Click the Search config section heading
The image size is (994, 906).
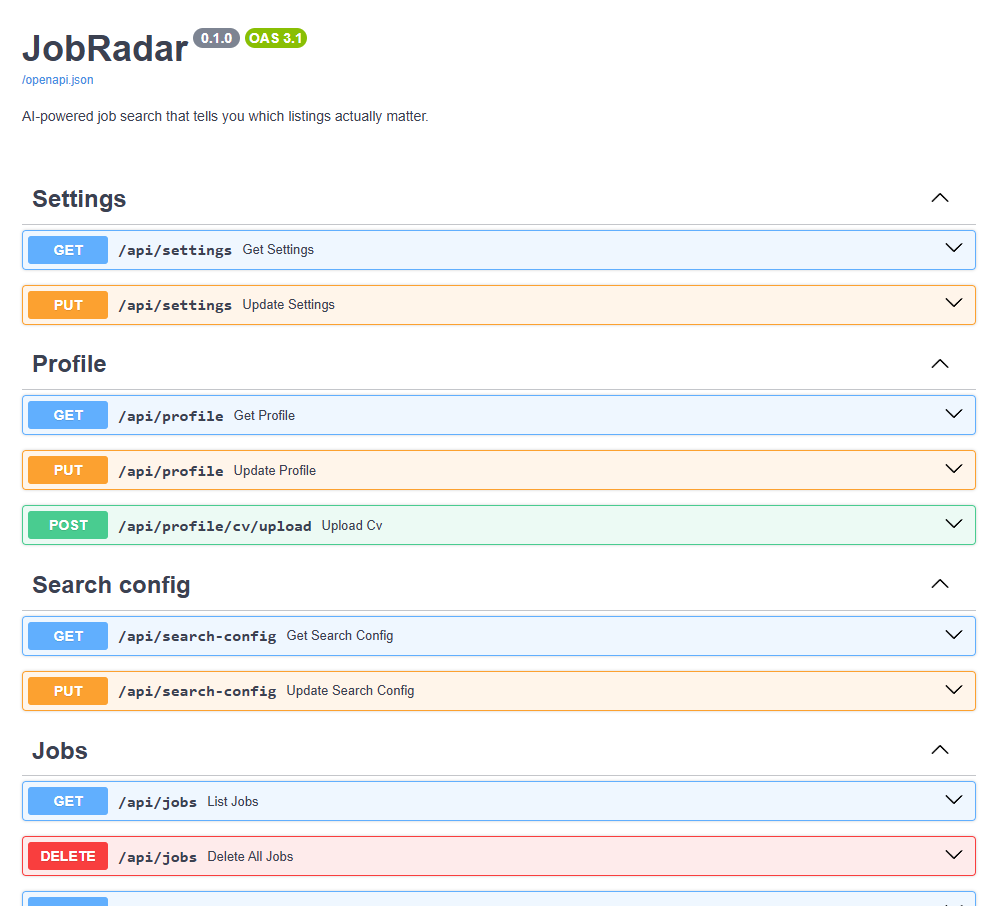coord(111,585)
